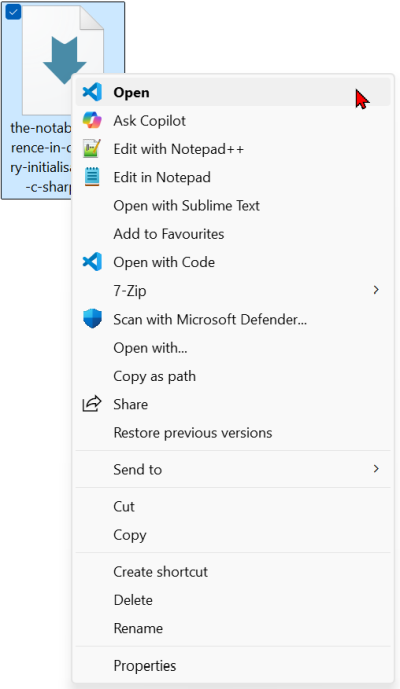Choose Open with Sublime Text

click(233, 206)
